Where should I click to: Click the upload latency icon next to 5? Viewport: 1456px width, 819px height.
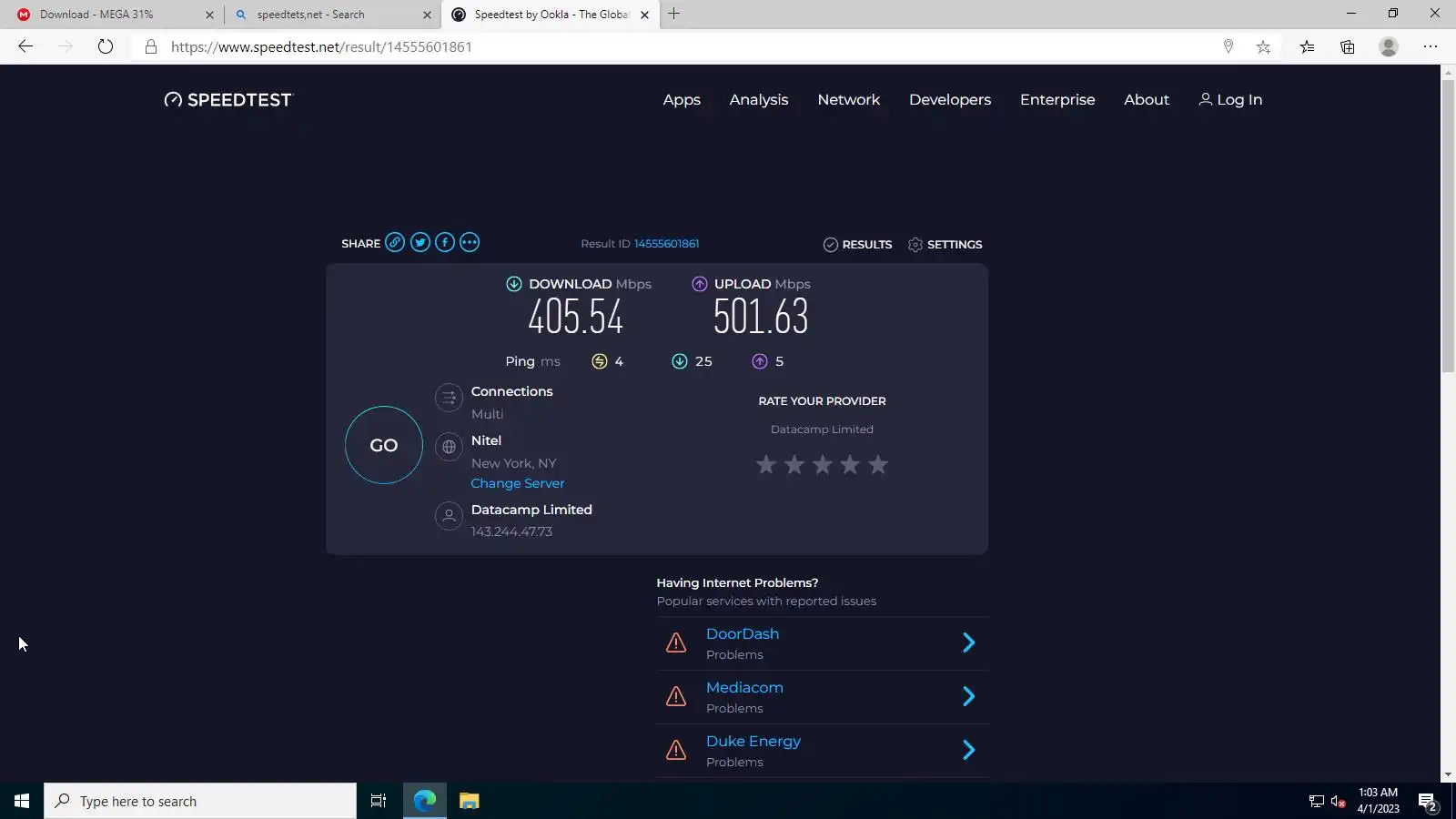tap(760, 361)
